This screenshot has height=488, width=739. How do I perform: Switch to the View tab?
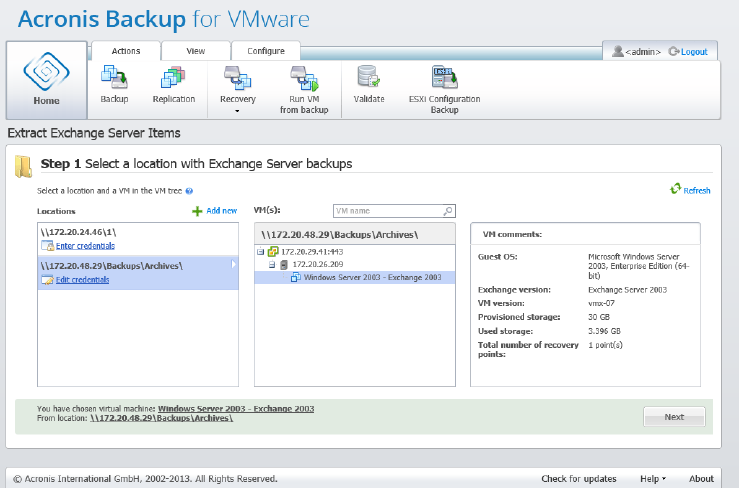pyautogui.click(x=196, y=51)
